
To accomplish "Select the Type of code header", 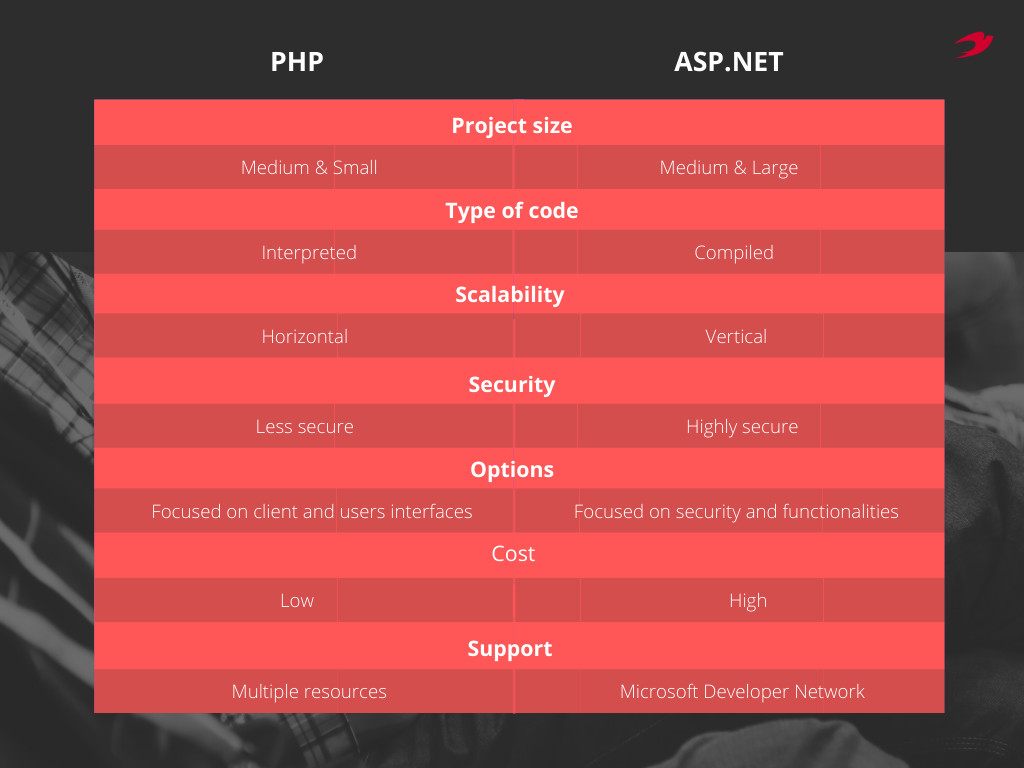I will (512, 211).
